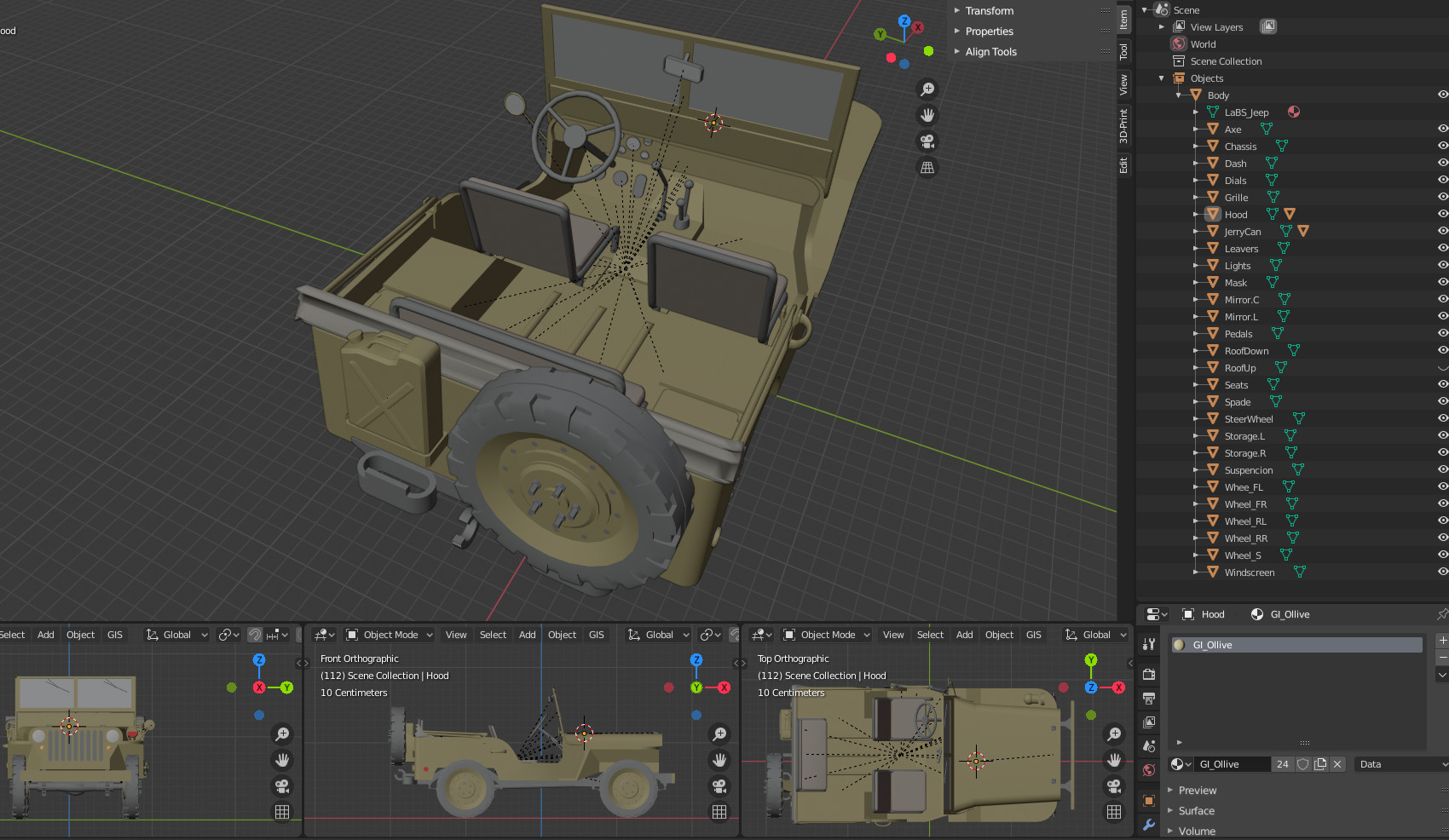1449x840 pixels.
Task: Open the World properties tab icon
Action: (x=1149, y=770)
